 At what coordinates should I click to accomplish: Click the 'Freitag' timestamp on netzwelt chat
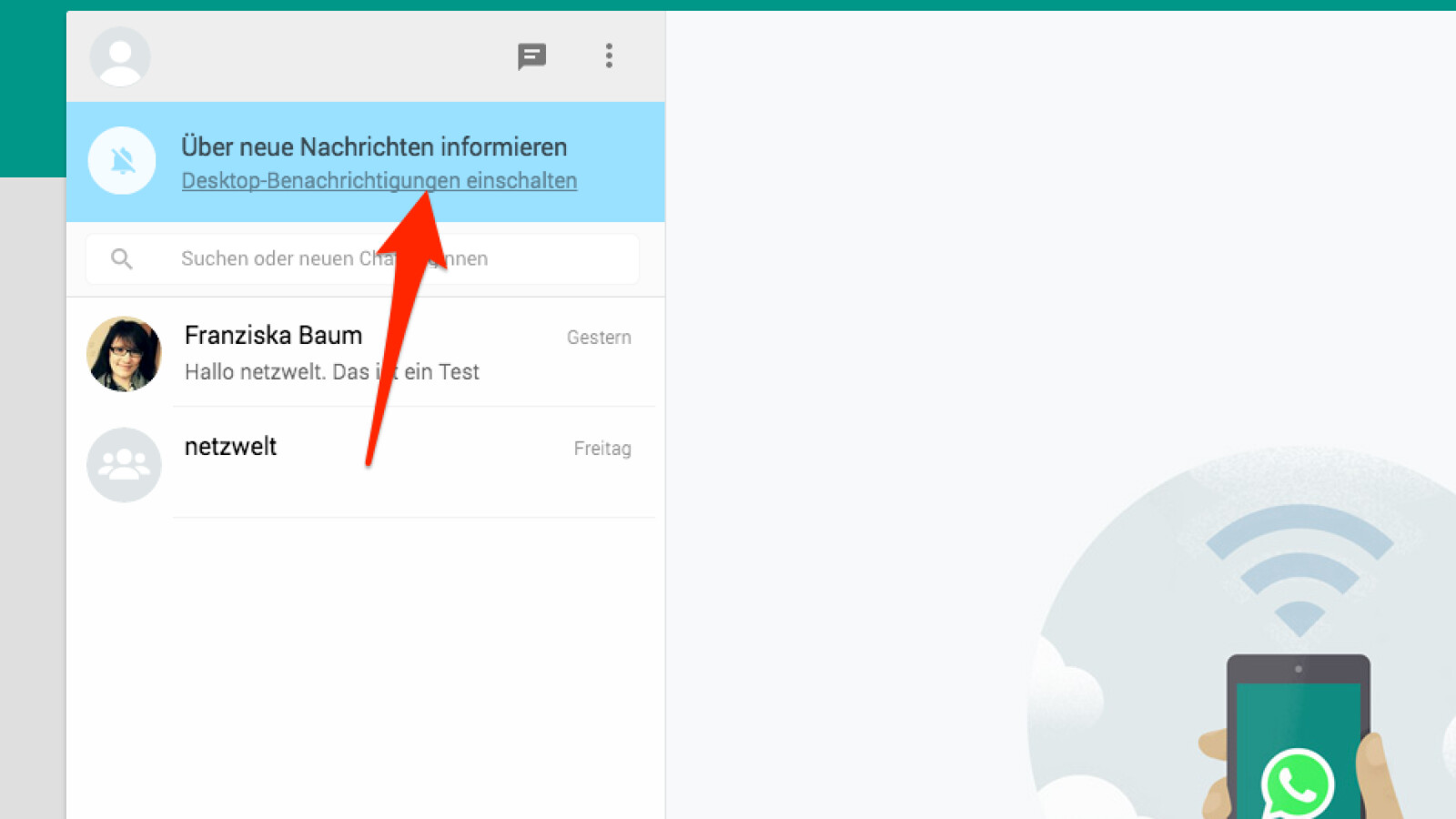click(x=602, y=449)
